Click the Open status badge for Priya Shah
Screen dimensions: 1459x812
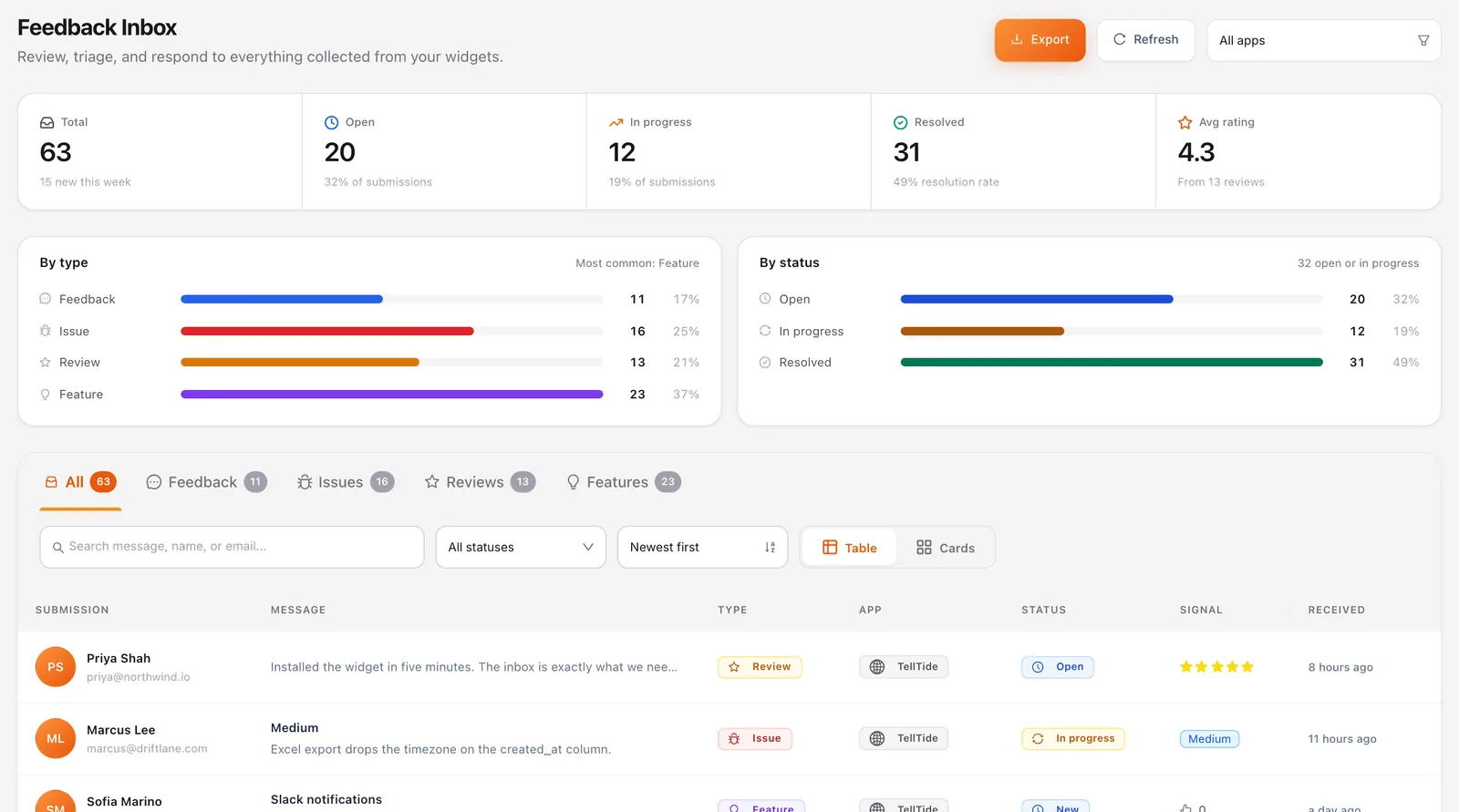tap(1058, 667)
